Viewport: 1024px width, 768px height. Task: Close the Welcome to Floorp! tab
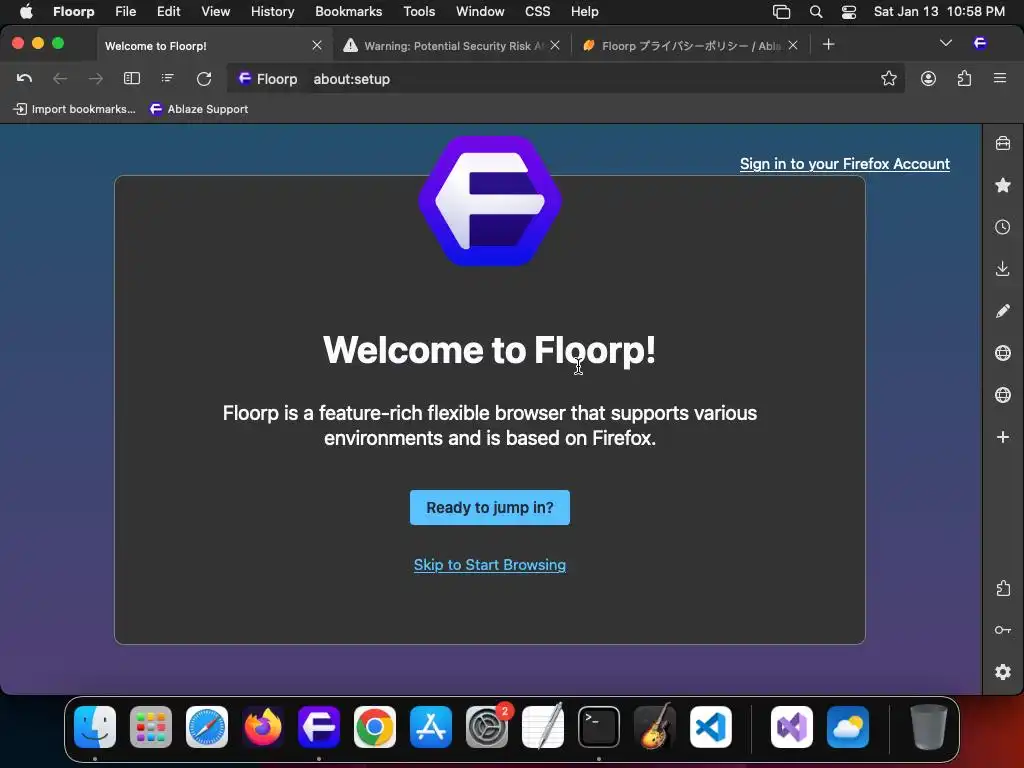pyautogui.click(x=317, y=45)
